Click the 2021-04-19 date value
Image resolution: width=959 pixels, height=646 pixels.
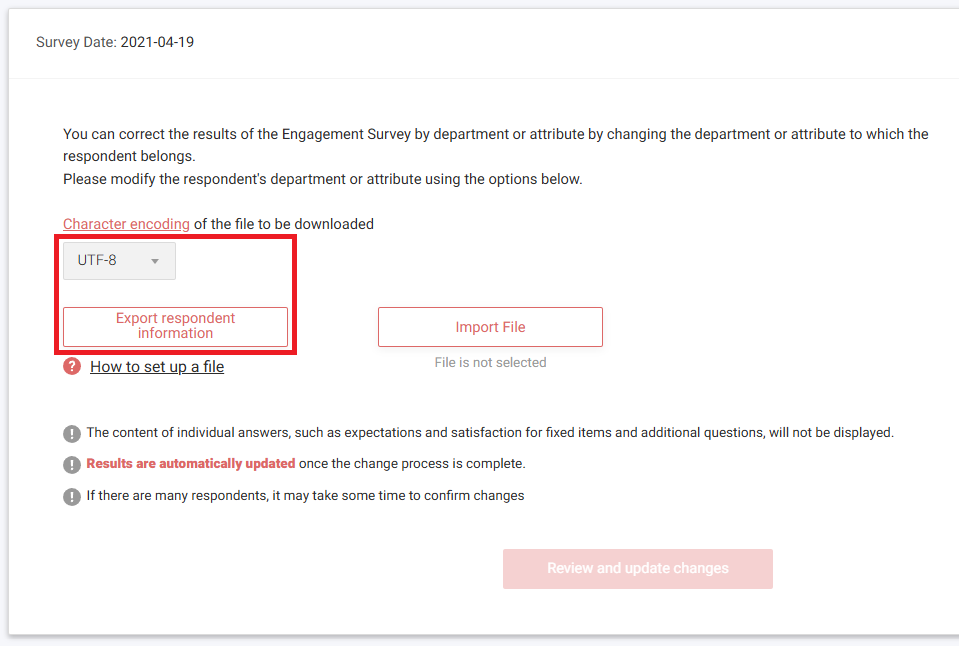pyautogui.click(x=157, y=43)
